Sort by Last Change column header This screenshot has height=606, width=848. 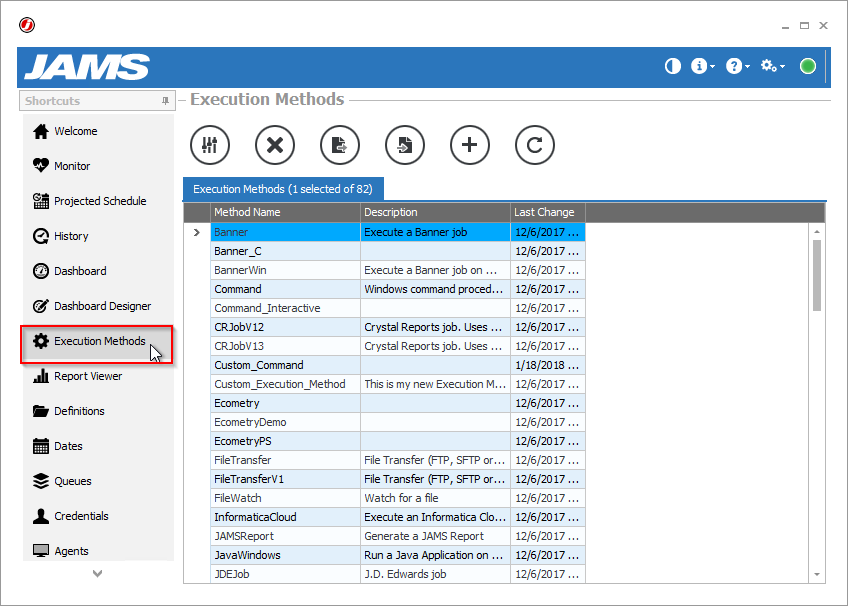click(x=548, y=212)
